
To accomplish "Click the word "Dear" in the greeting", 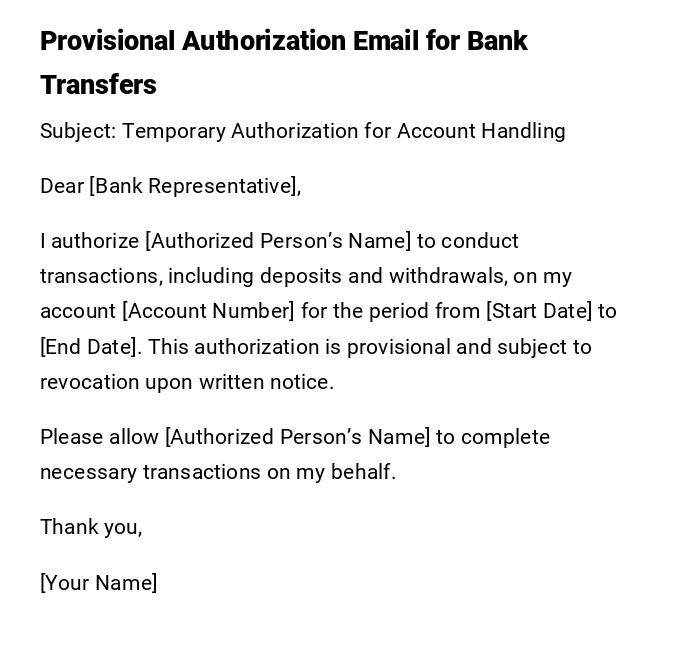I will [x=62, y=186].
